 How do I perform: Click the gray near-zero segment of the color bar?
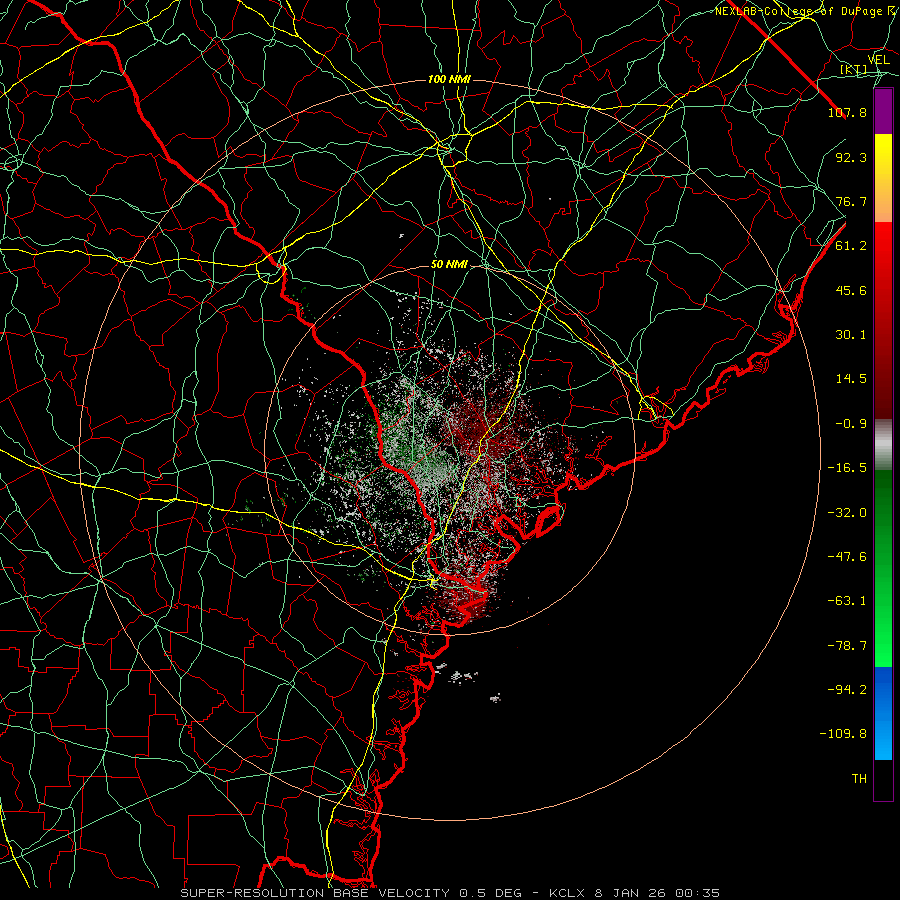click(883, 445)
